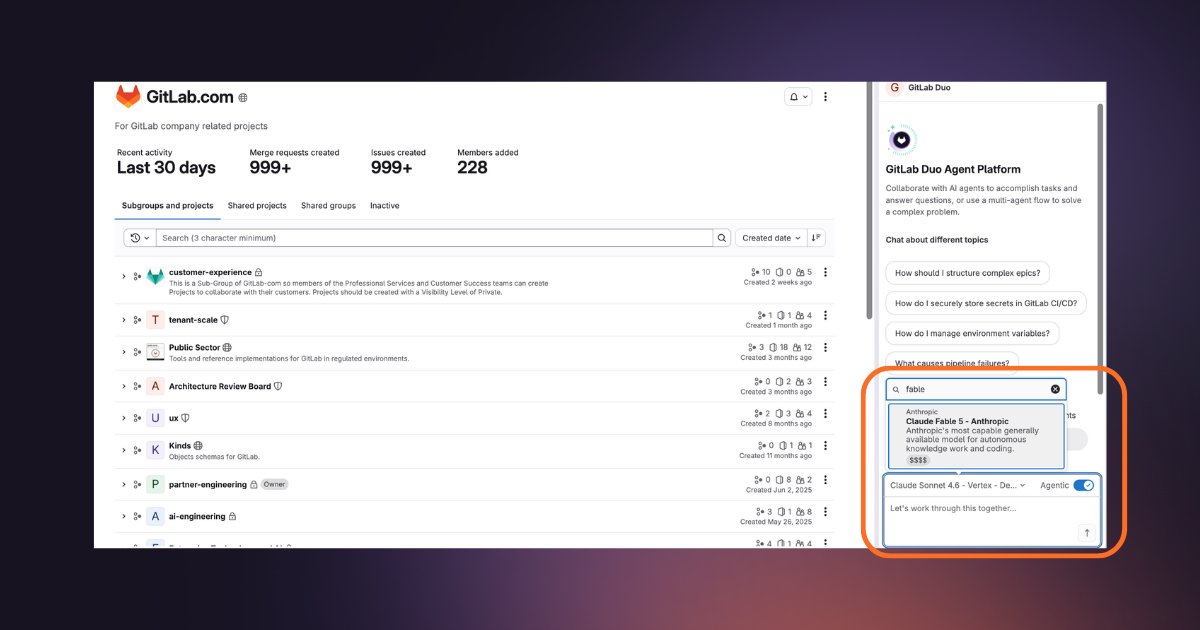Open the customer-experience group link
The height and width of the screenshot is (630, 1200).
point(210,272)
